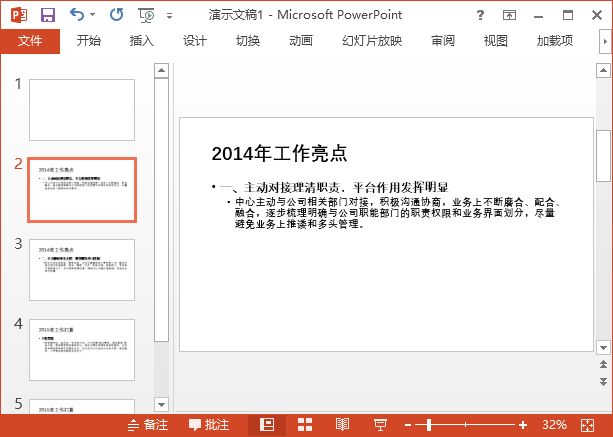
Task: Click the slide editor vertical scroll thumb
Action: click(x=603, y=156)
